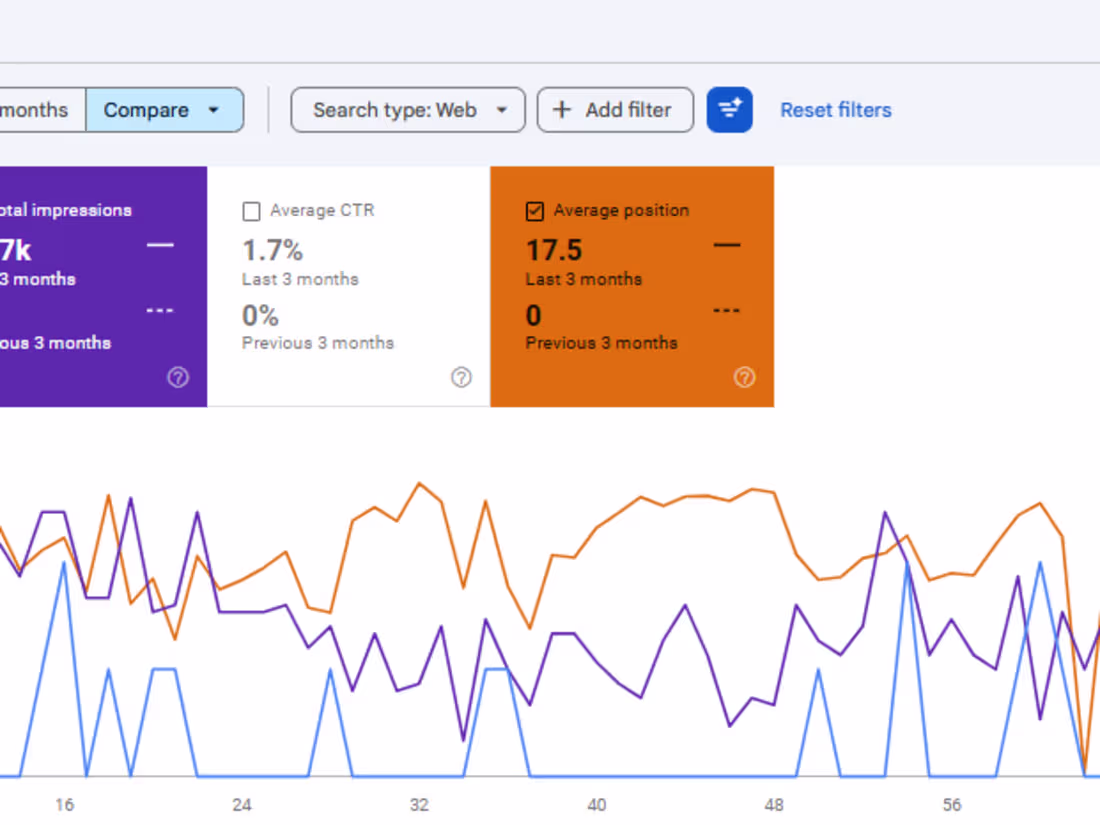Click the help icon on Average position card
Screen dimensions: 1100x825
pos(744,378)
